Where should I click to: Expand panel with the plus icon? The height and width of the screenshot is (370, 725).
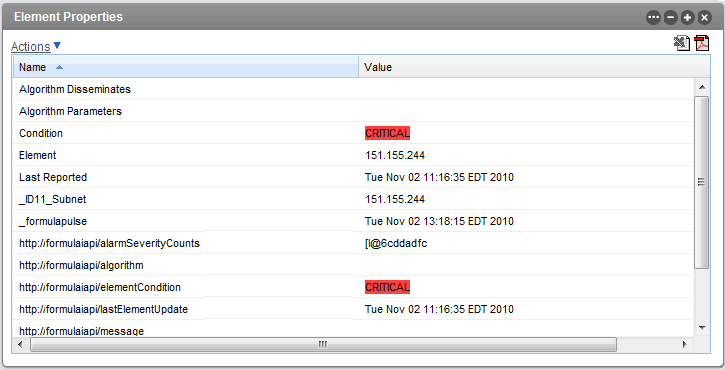688,18
